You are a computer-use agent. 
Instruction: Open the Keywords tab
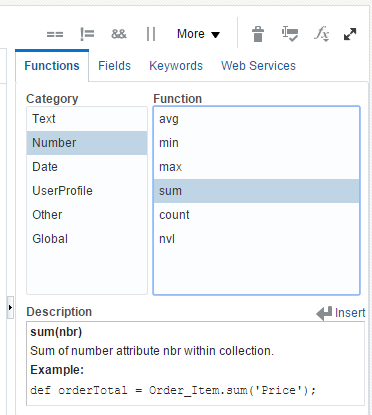click(176, 66)
